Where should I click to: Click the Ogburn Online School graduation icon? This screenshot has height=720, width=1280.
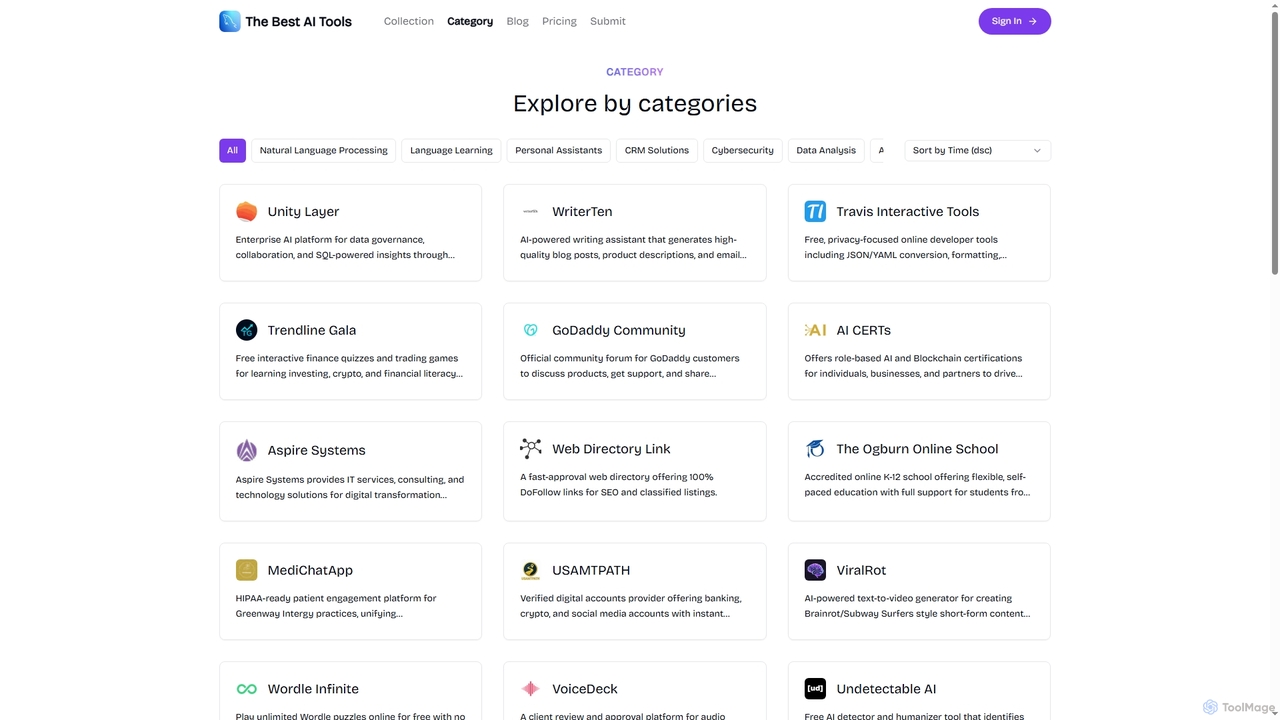[815, 449]
